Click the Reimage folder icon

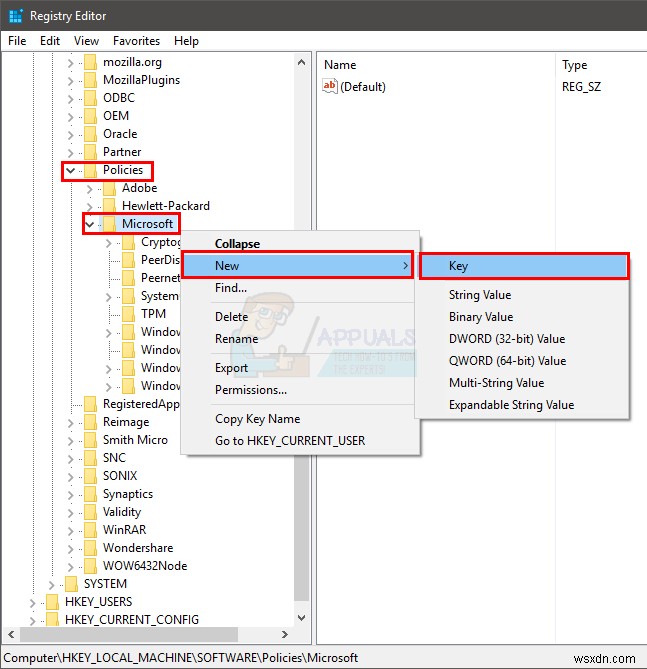pos(90,422)
